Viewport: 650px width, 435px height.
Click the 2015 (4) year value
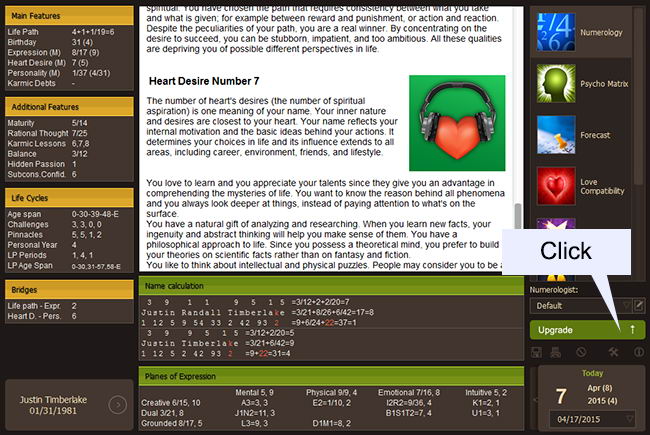tap(602, 401)
